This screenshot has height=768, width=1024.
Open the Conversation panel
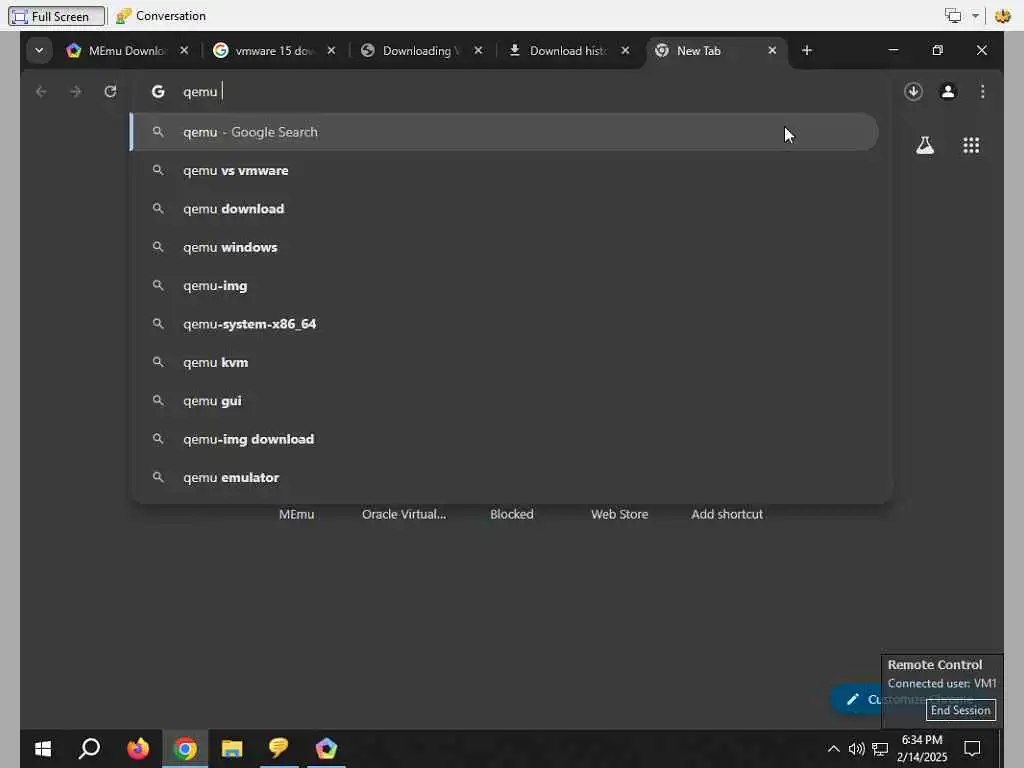pos(161,16)
